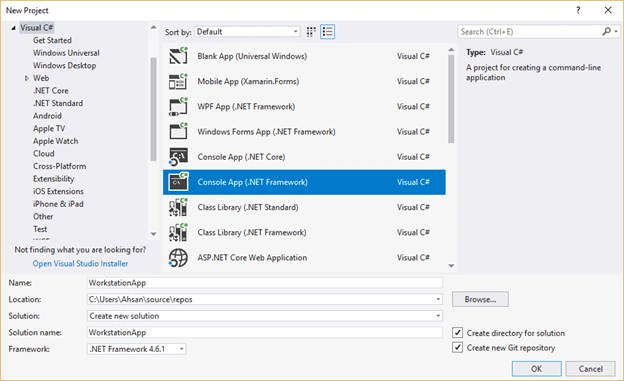
Task: Select Other category
Action: click(x=43, y=217)
